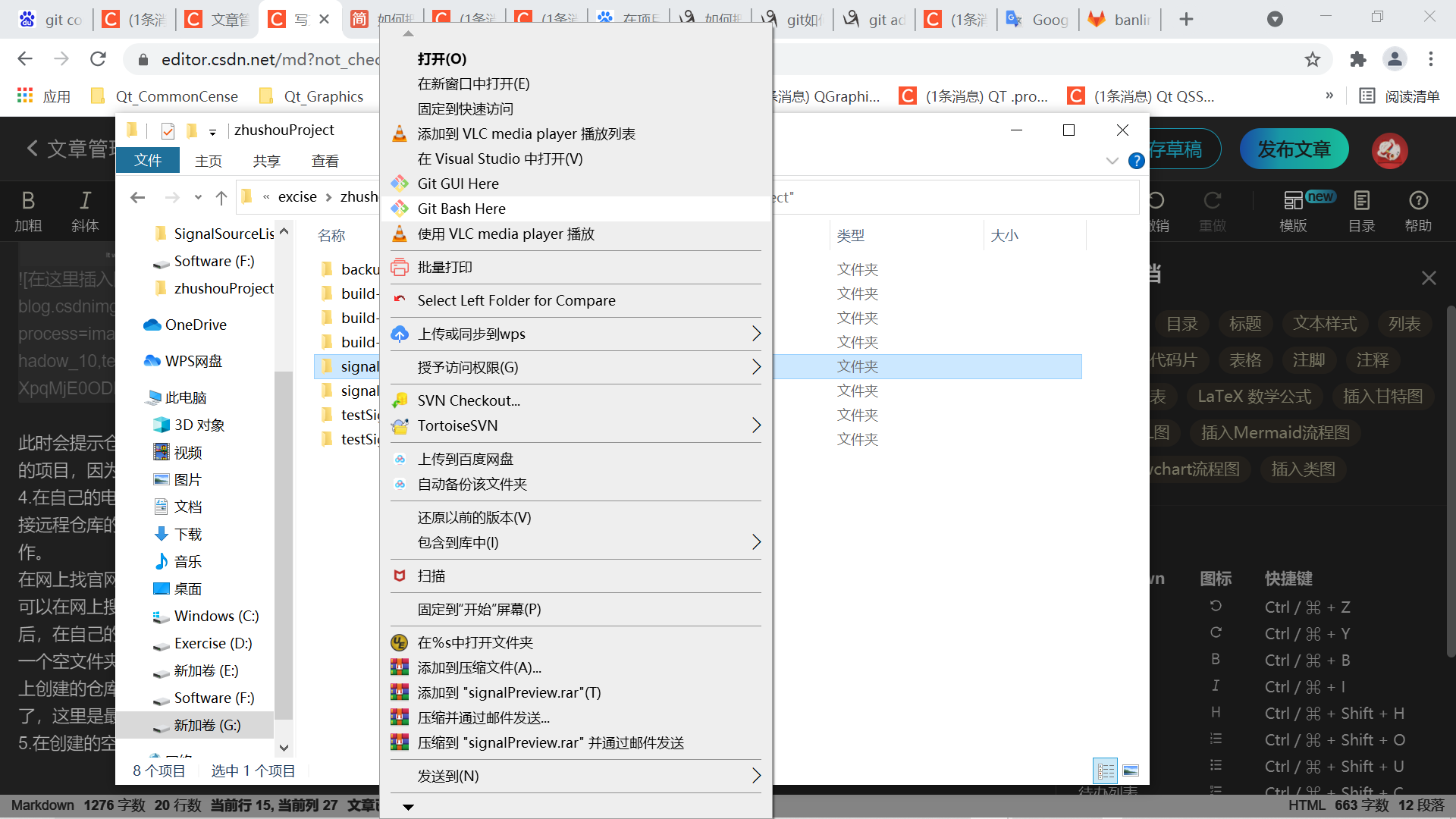Open the 目录 table of contents icon
1456x819 pixels.
(x=1362, y=201)
